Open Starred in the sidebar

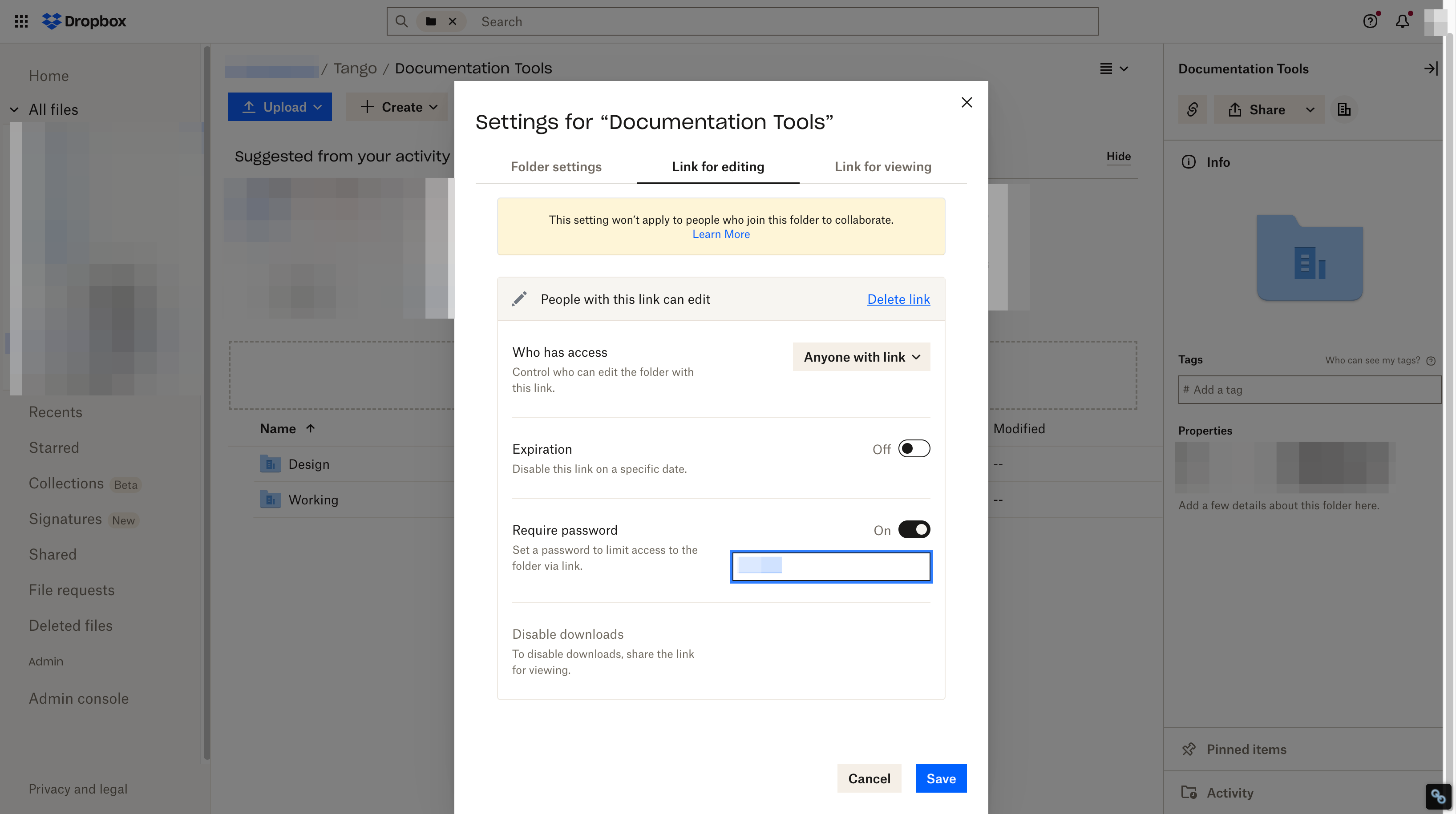(x=54, y=447)
